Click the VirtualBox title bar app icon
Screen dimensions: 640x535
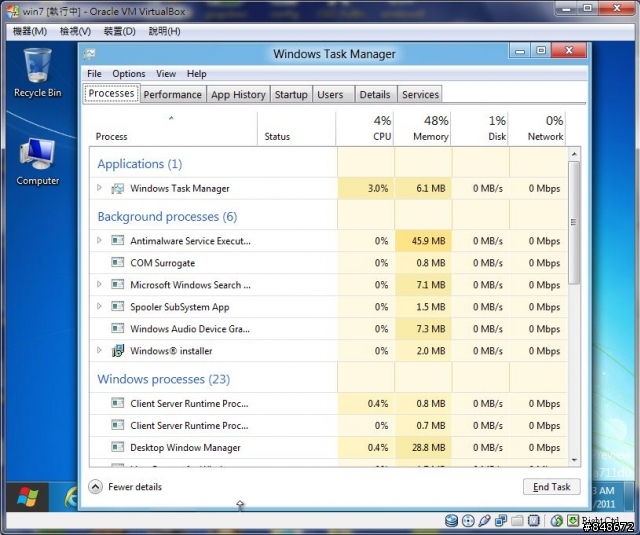[x=12, y=11]
